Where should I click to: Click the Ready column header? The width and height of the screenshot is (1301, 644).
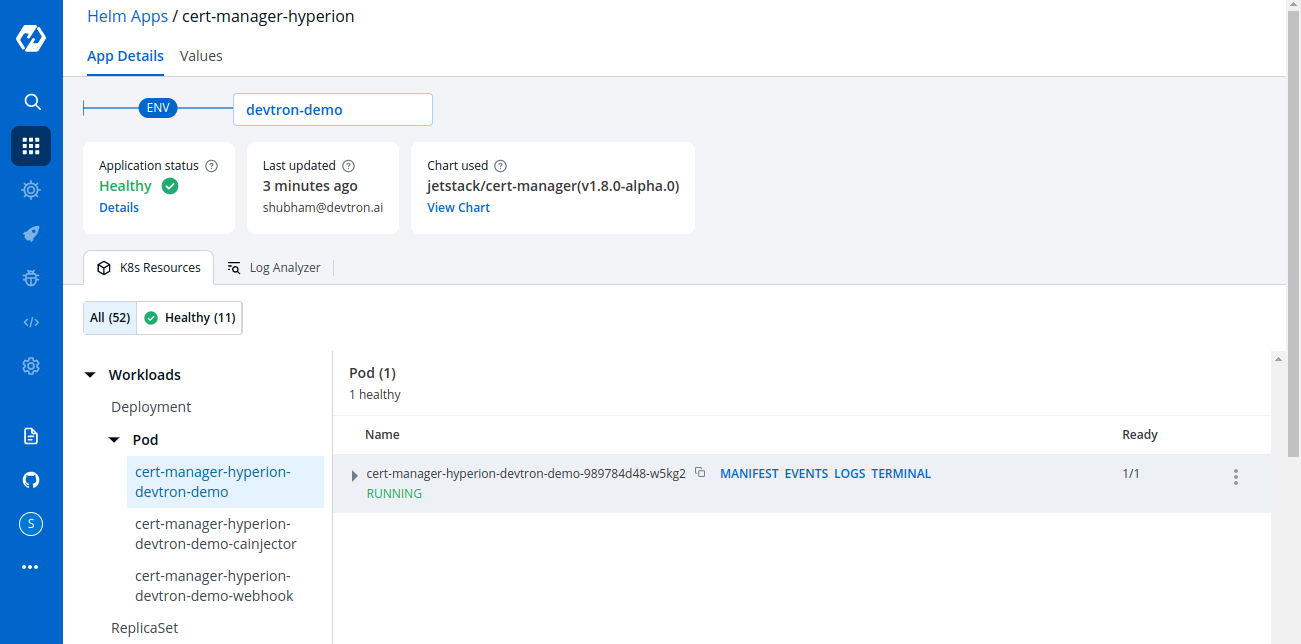[x=1140, y=435]
